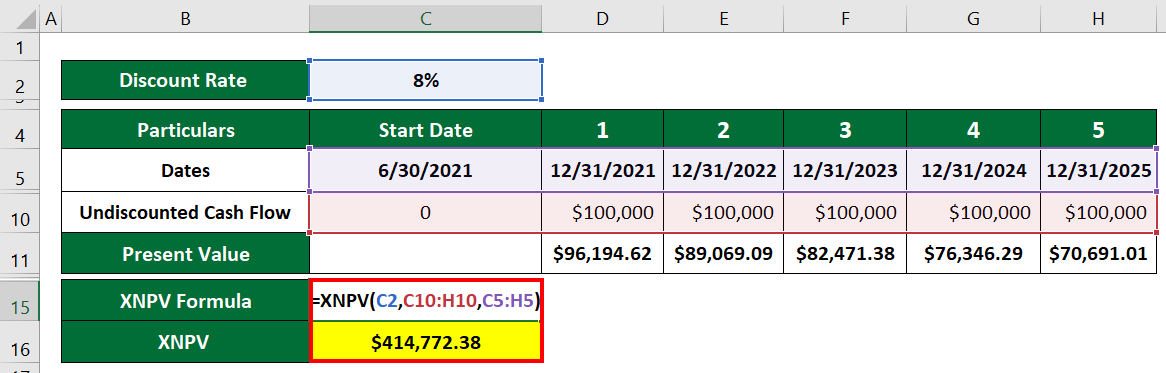Select column header E

(724, 18)
